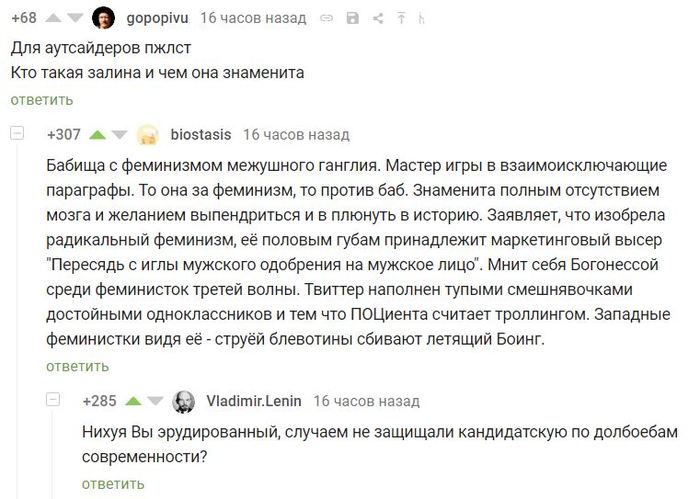Copy link to gopopivu's comment
The height and width of the screenshot is (499, 700).
tap(327, 19)
